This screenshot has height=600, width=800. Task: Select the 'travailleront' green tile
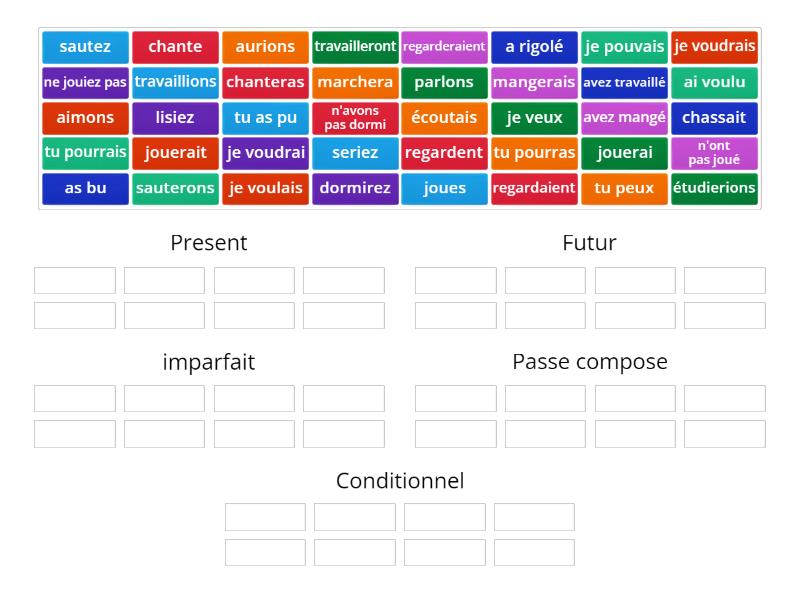coord(355,47)
